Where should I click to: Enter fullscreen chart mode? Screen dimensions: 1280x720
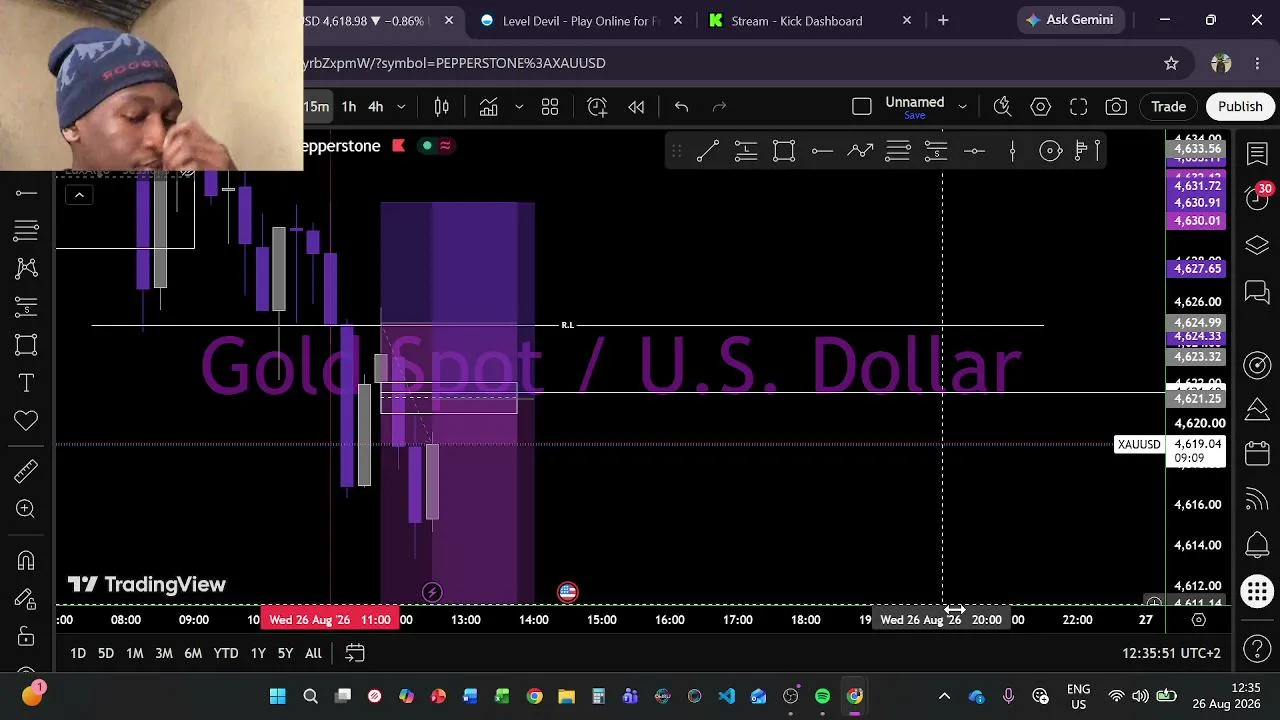pos(1078,107)
